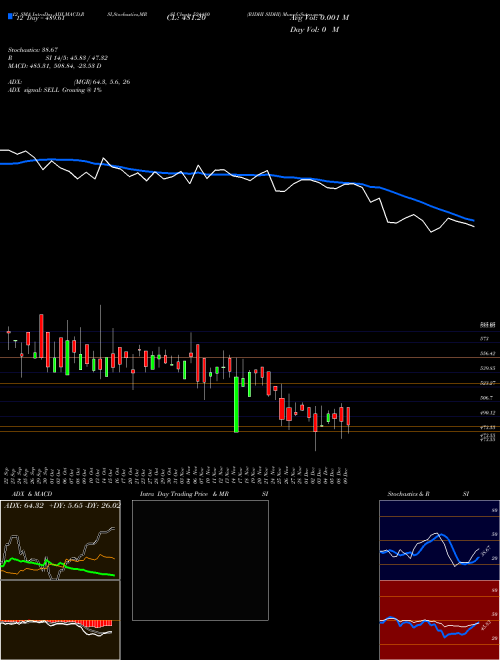Screen dimensions: 500x660
Task: Click the empty Intra Day Trading Price chart box
Action: (200, 560)
